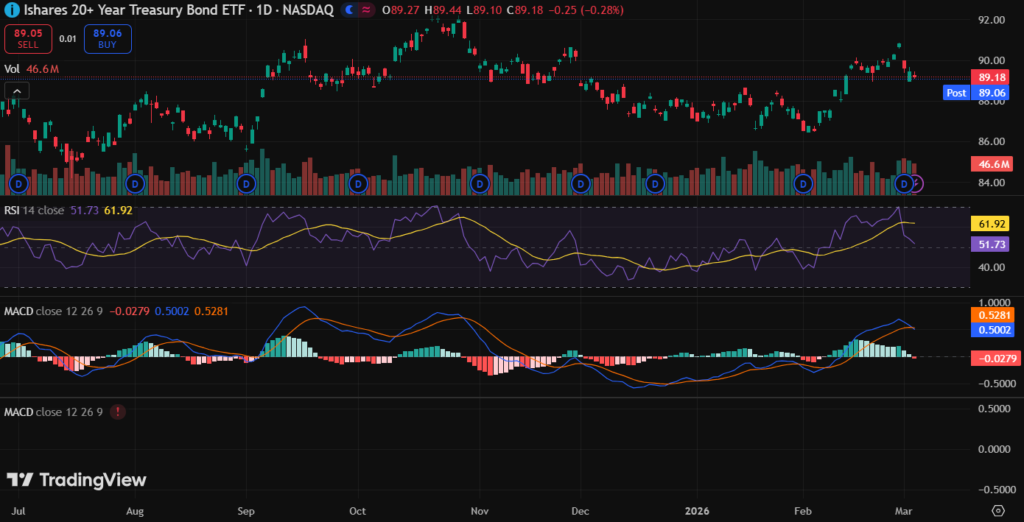Click the red error icon on second MACD
The height and width of the screenshot is (522, 1024).
pyautogui.click(x=119, y=412)
